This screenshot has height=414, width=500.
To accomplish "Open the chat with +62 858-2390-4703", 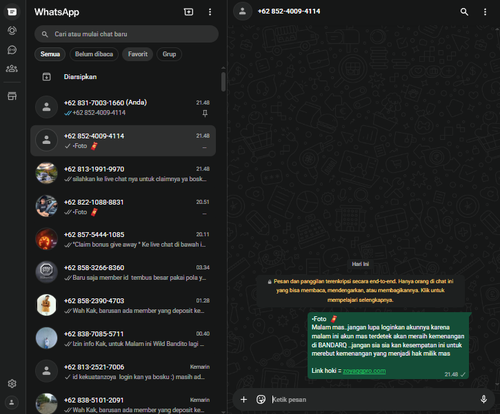I will tap(123, 305).
